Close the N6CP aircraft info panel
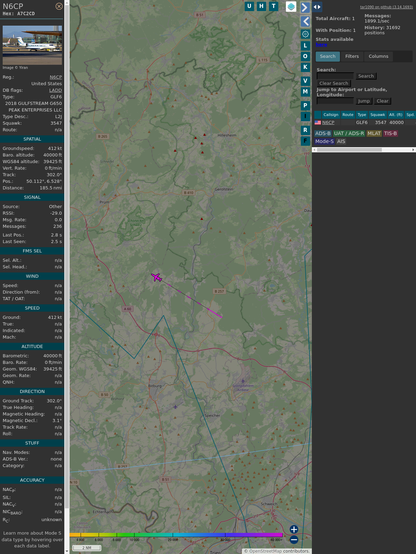This screenshot has width=416, height=554. tap(59, 6)
